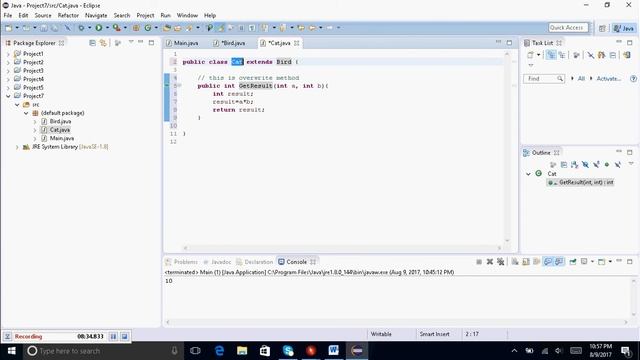Open the New Task dropdown arrow in Task List
Screen dimensions: 640x360
click(x=539, y=55)
